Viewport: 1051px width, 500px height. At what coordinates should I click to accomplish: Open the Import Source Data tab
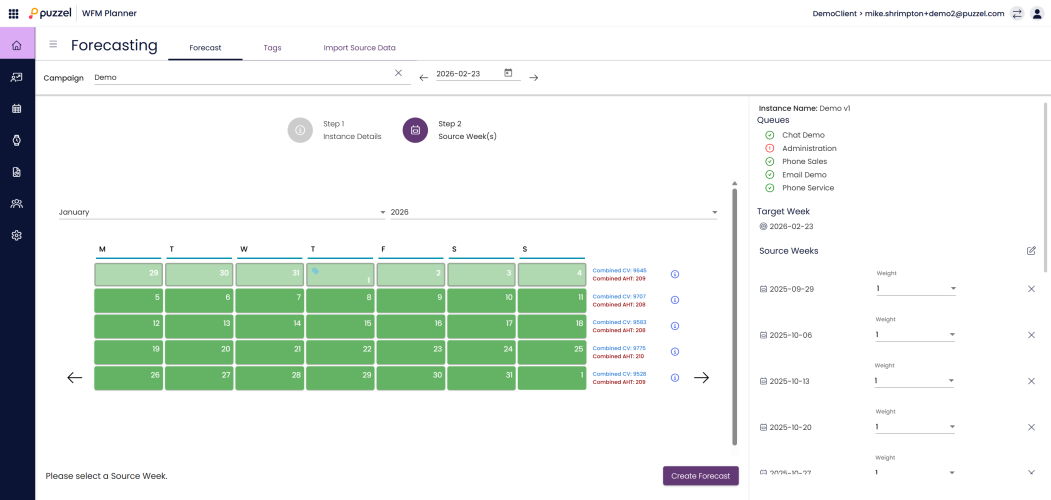coord(359,48)
